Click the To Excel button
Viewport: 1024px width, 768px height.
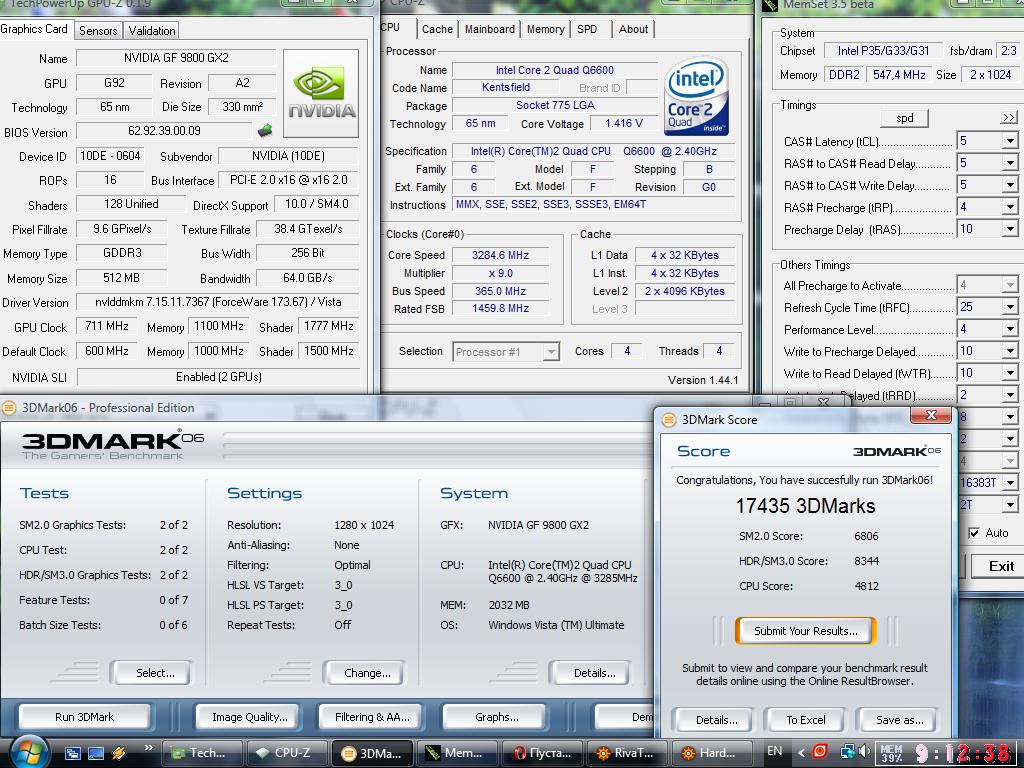coord(805,720)
